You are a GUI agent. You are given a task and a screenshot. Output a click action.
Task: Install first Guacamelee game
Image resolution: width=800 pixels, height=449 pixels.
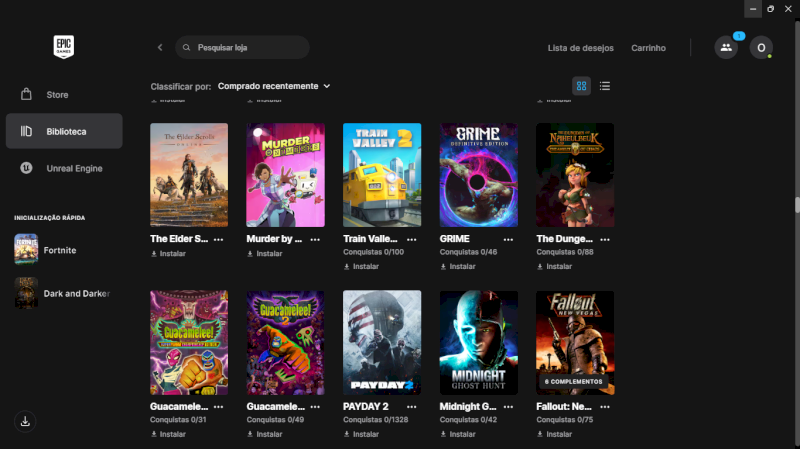point(168,434)
